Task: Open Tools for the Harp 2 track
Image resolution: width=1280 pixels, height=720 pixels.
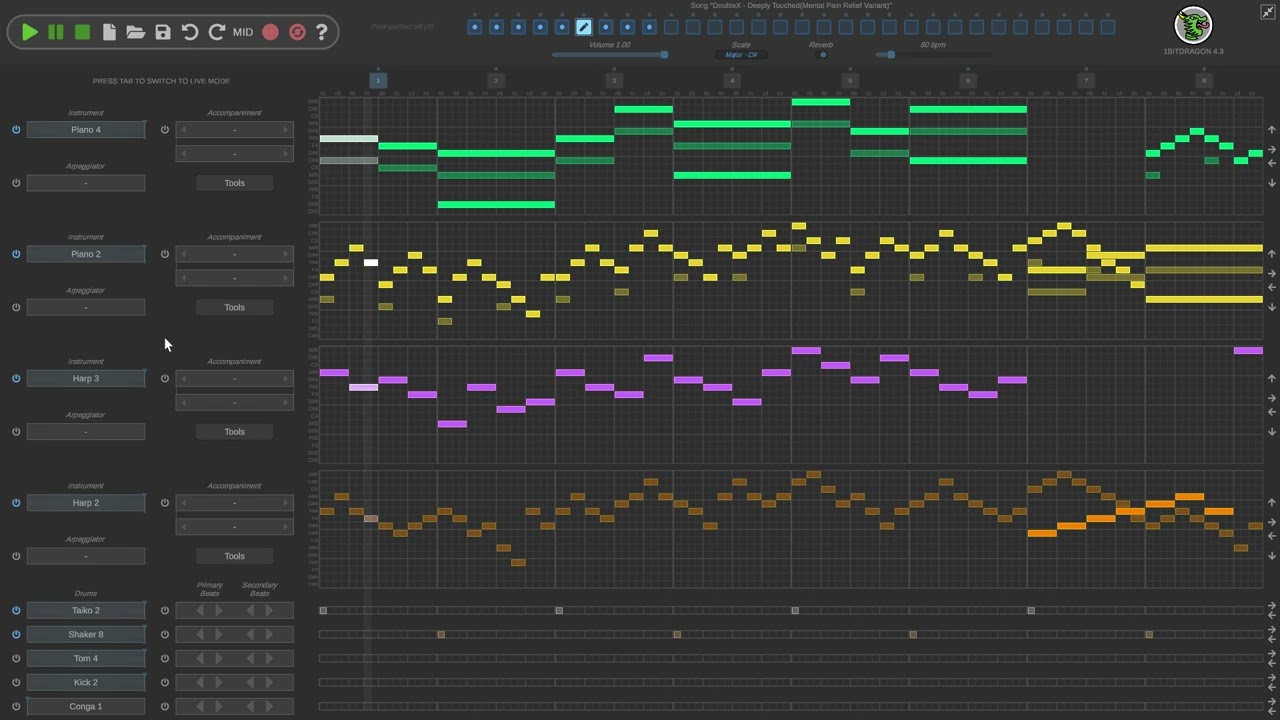Action: (234, 556)
